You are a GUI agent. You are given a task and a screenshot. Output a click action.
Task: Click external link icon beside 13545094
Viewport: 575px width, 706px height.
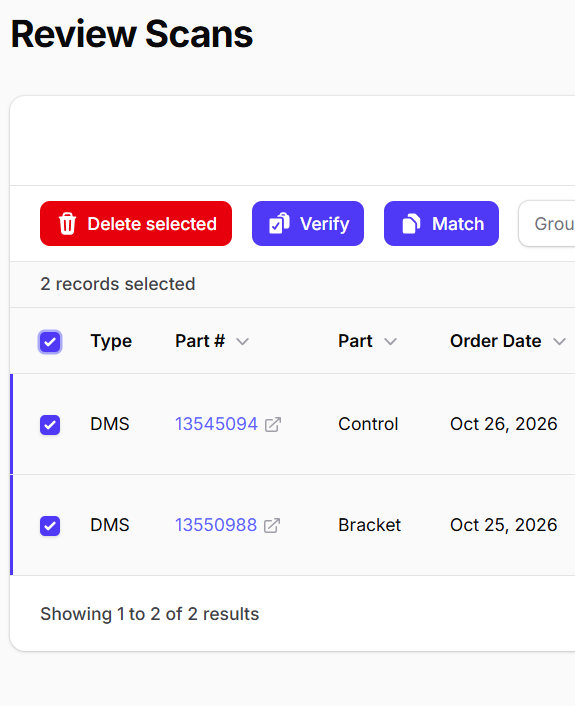point(273,425)
